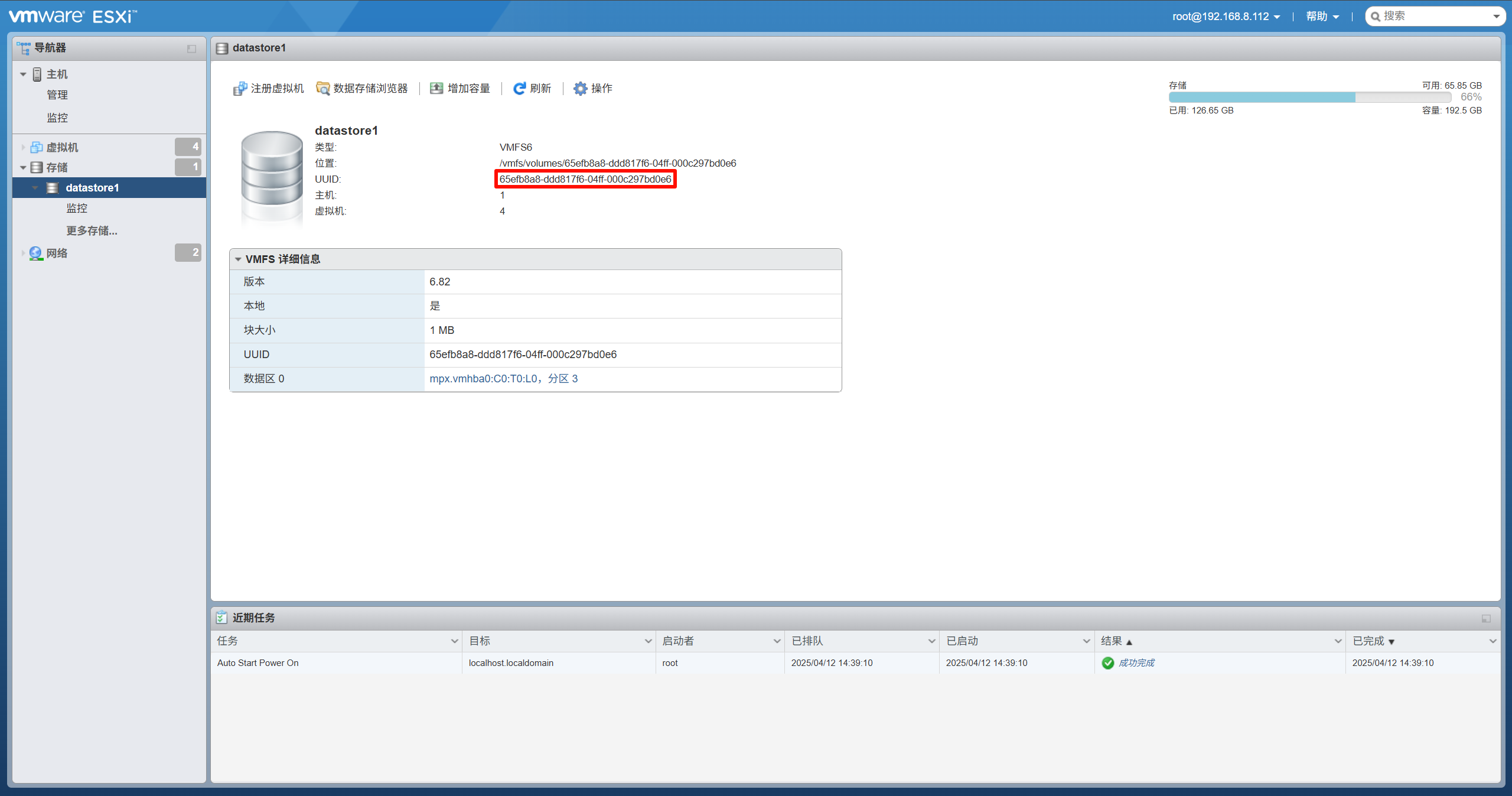The height and width of the screenshot is (796, 1512).
Task: Open the 已完成 column dropdown arrow
Action: 1493,641
